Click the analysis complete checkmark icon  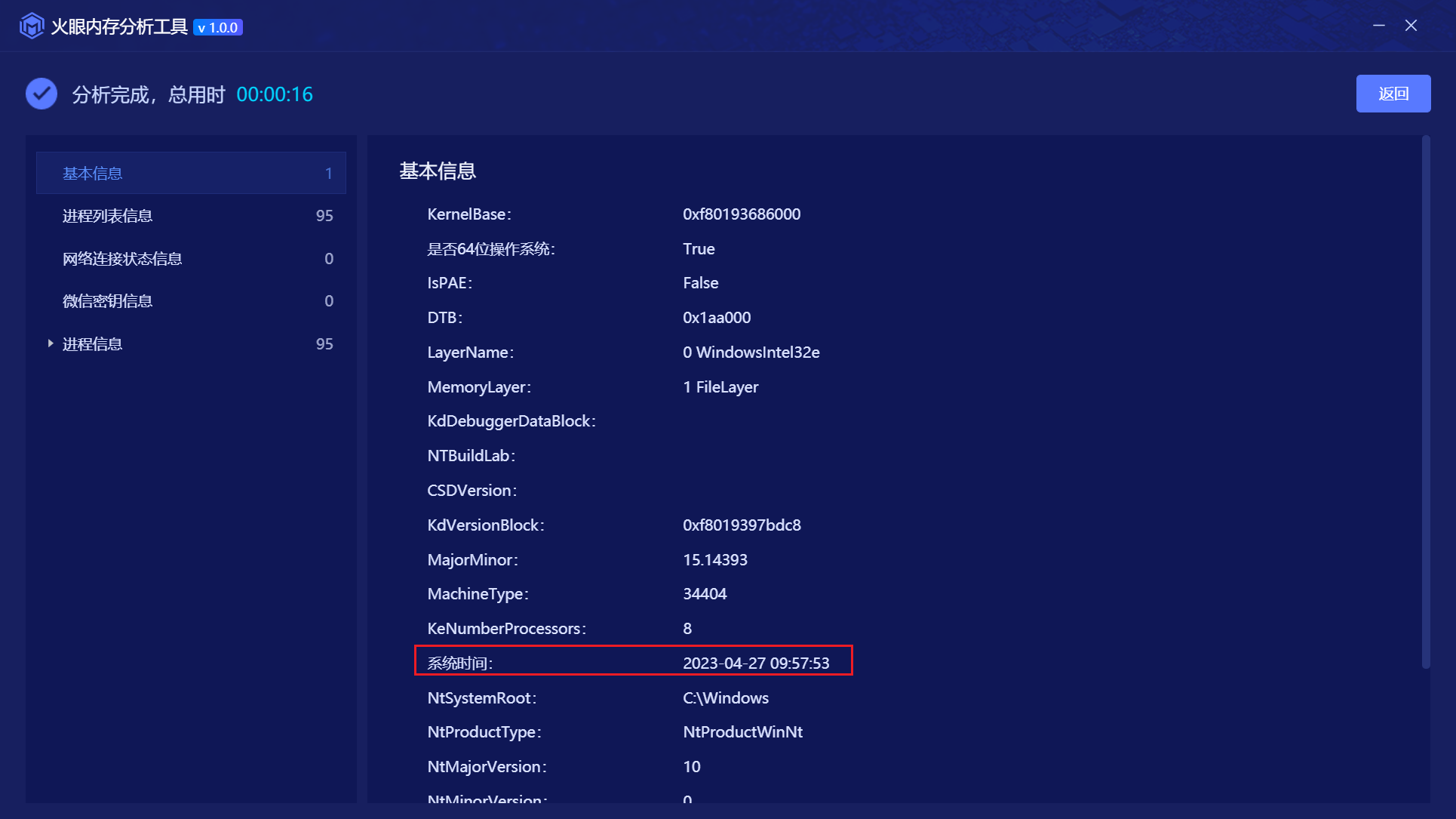[41, 94]
